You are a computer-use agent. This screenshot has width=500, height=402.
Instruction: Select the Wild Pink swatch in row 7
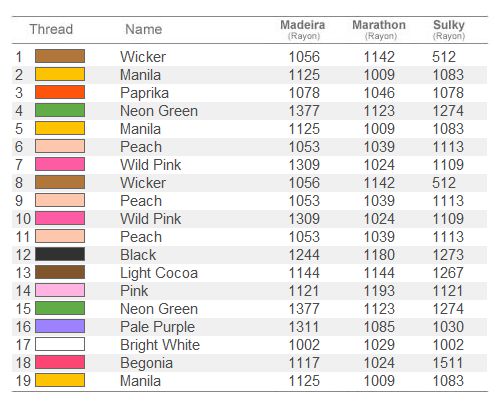60,164
